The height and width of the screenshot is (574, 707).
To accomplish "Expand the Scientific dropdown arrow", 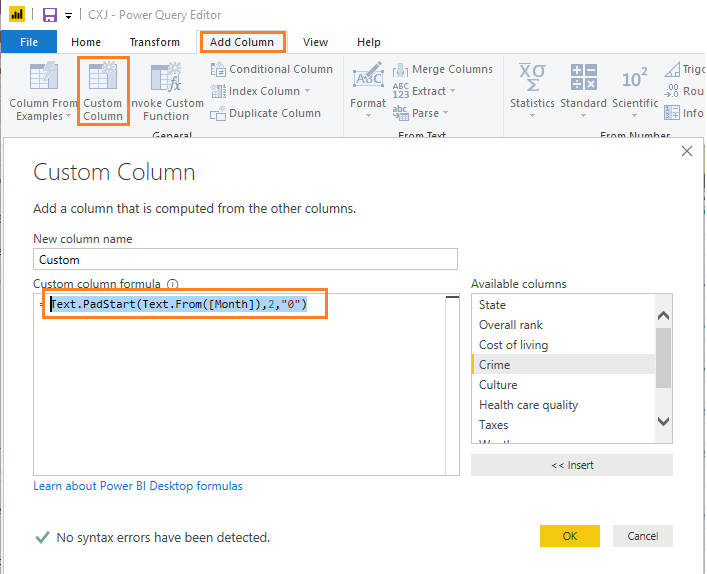I will [634, 116].
